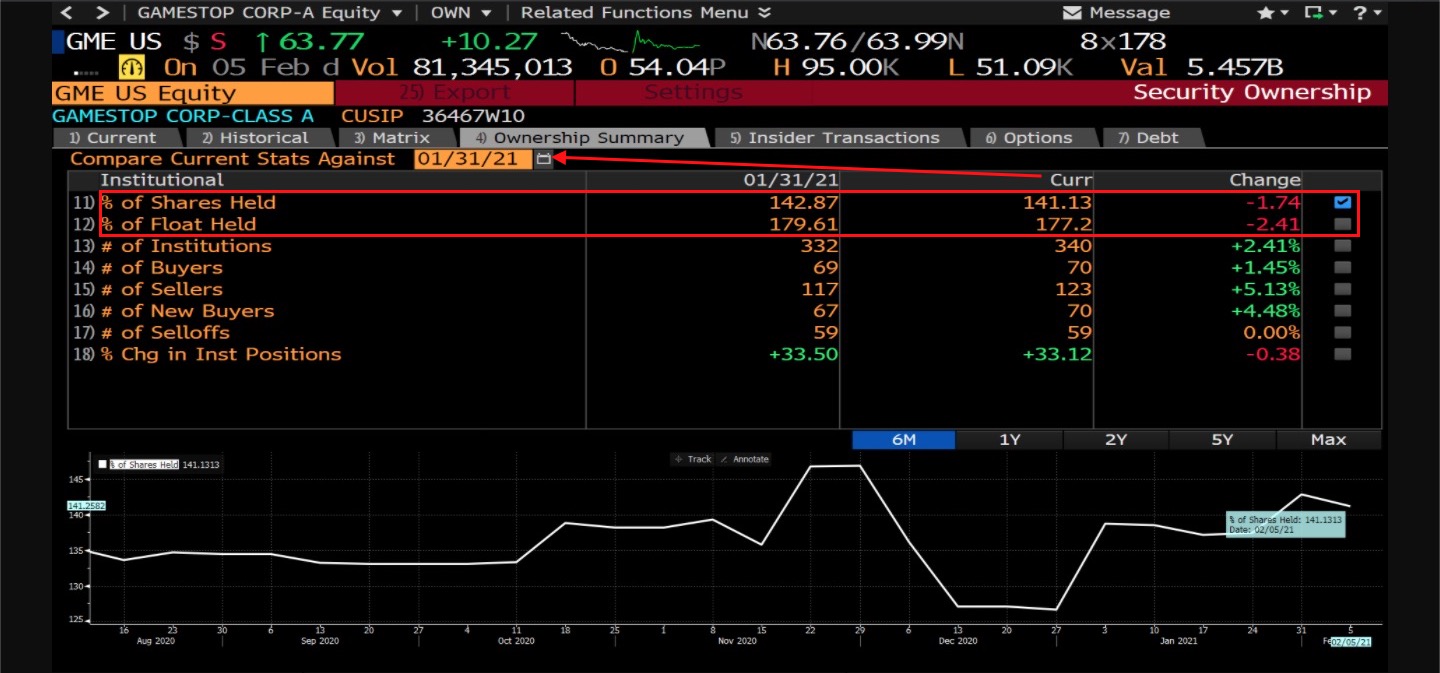Check the # of Buyers checkbox
This screenshot has height=673, width=1440.
tap(1342, 267)
